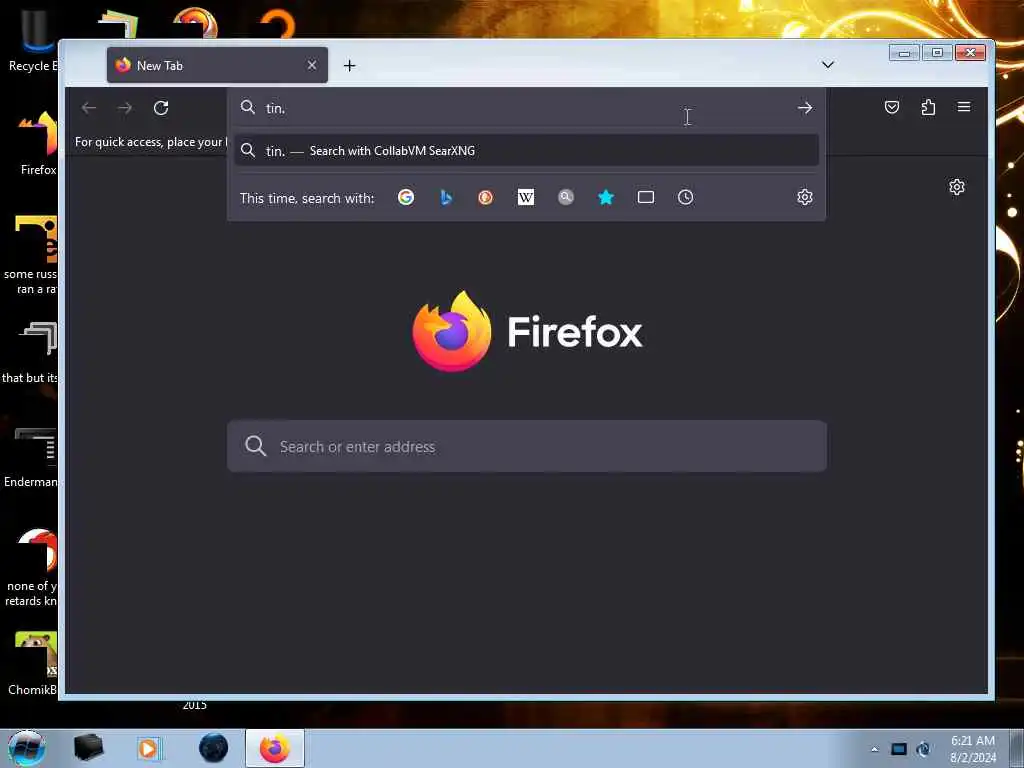Viewport: 1024px width, 768px height.
Task: Personalize new tab via gear icon
Action: (x=957, y=187)
